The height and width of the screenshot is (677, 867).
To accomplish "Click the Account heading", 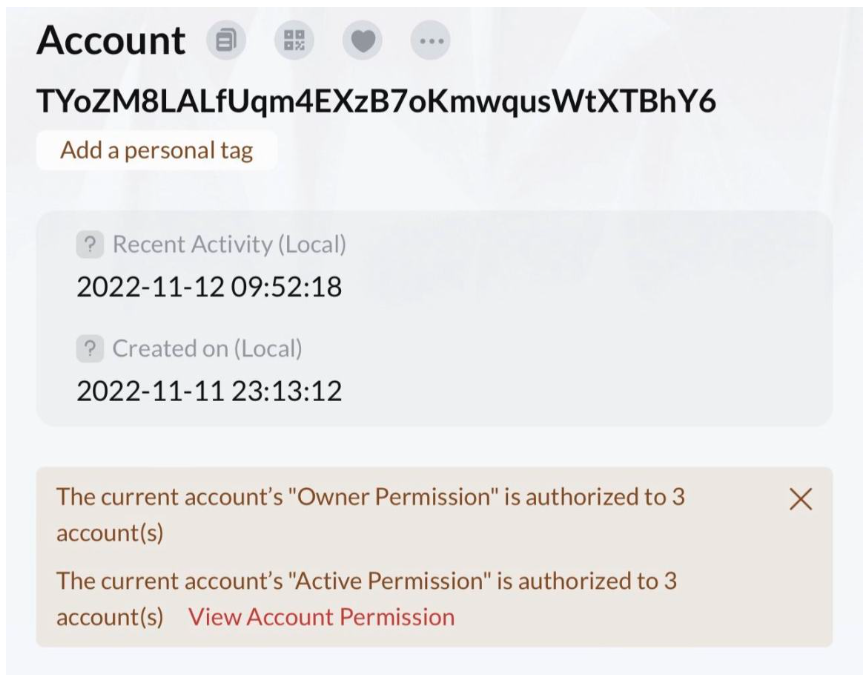I will pyautogui.click(x=111, y=40).
